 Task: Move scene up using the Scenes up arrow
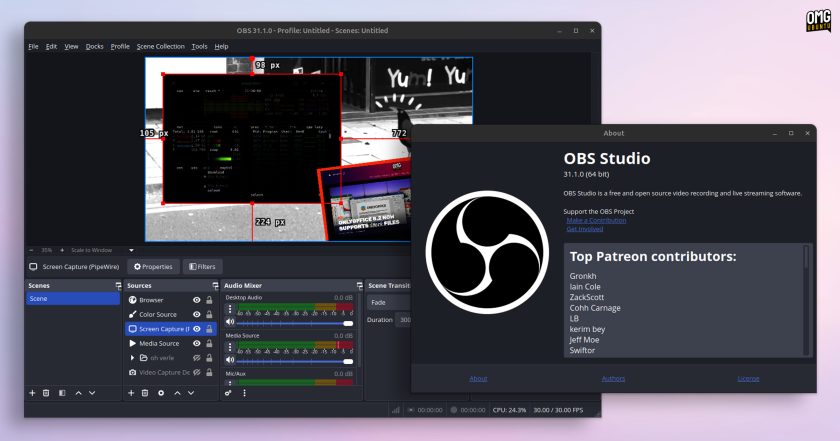point(78,393)
